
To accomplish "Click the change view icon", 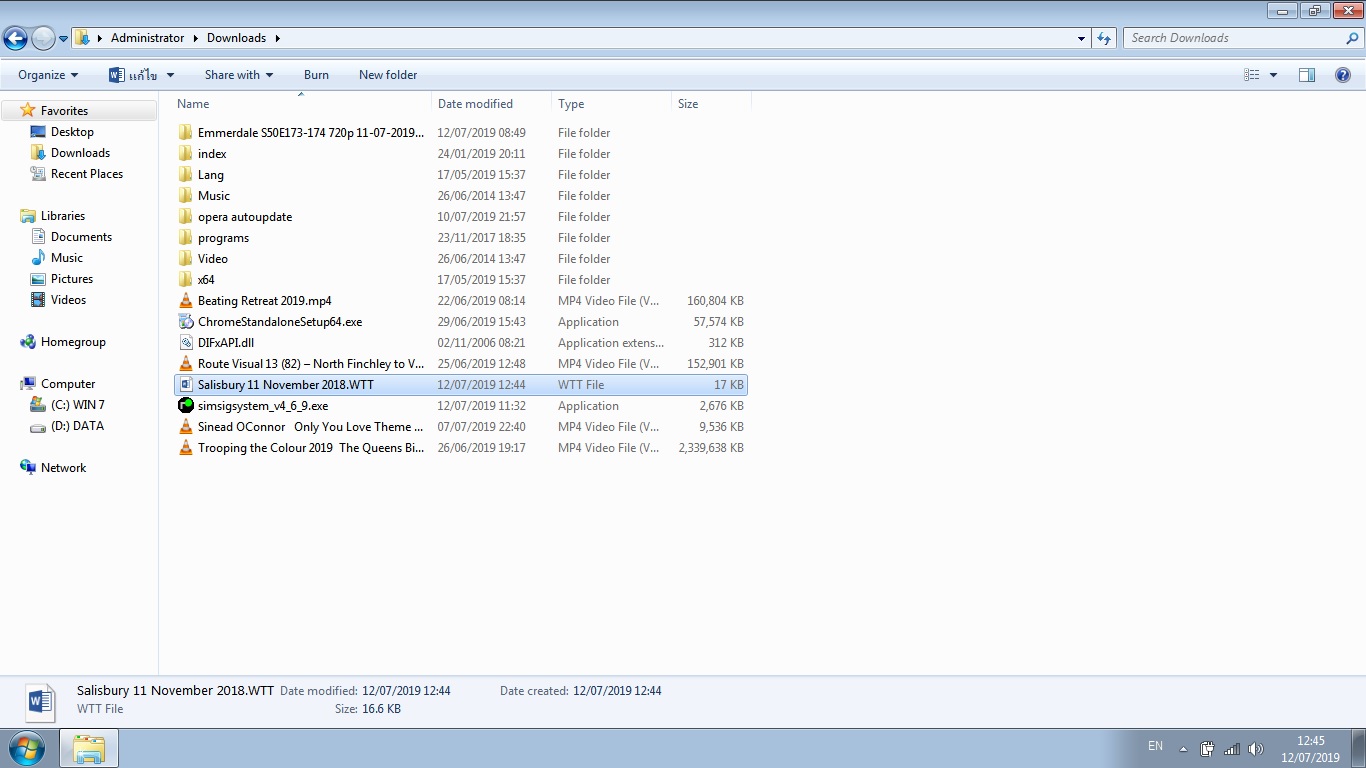I will click(1251, 75).
